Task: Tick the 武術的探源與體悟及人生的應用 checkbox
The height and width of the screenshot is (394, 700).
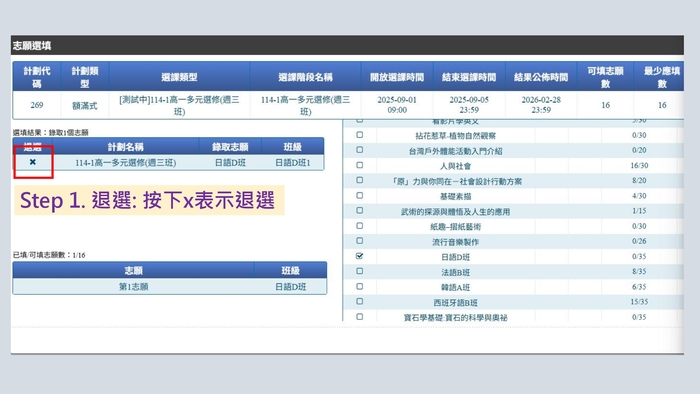Action: pos(359,211)
